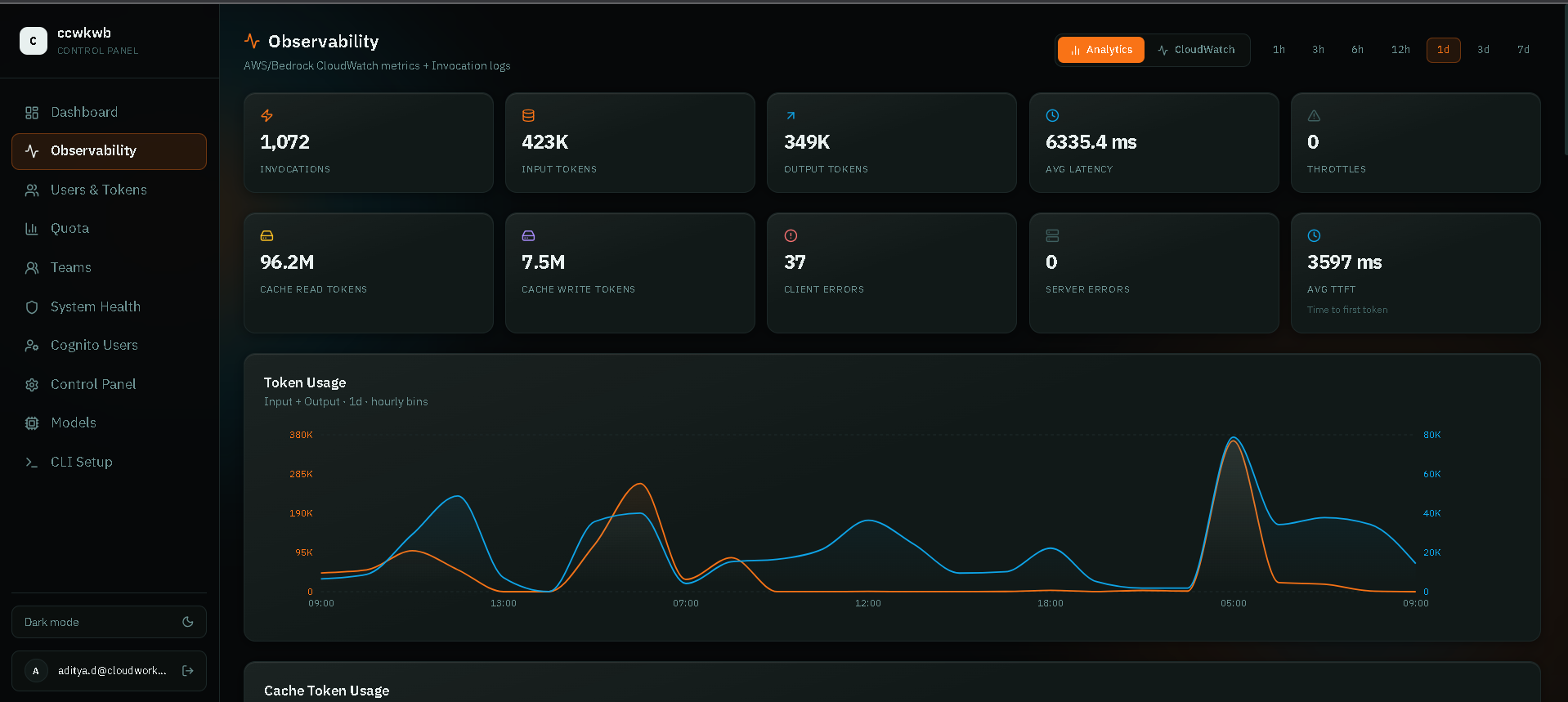
Task: Select the 6h time range
Action: point(1357,50)
